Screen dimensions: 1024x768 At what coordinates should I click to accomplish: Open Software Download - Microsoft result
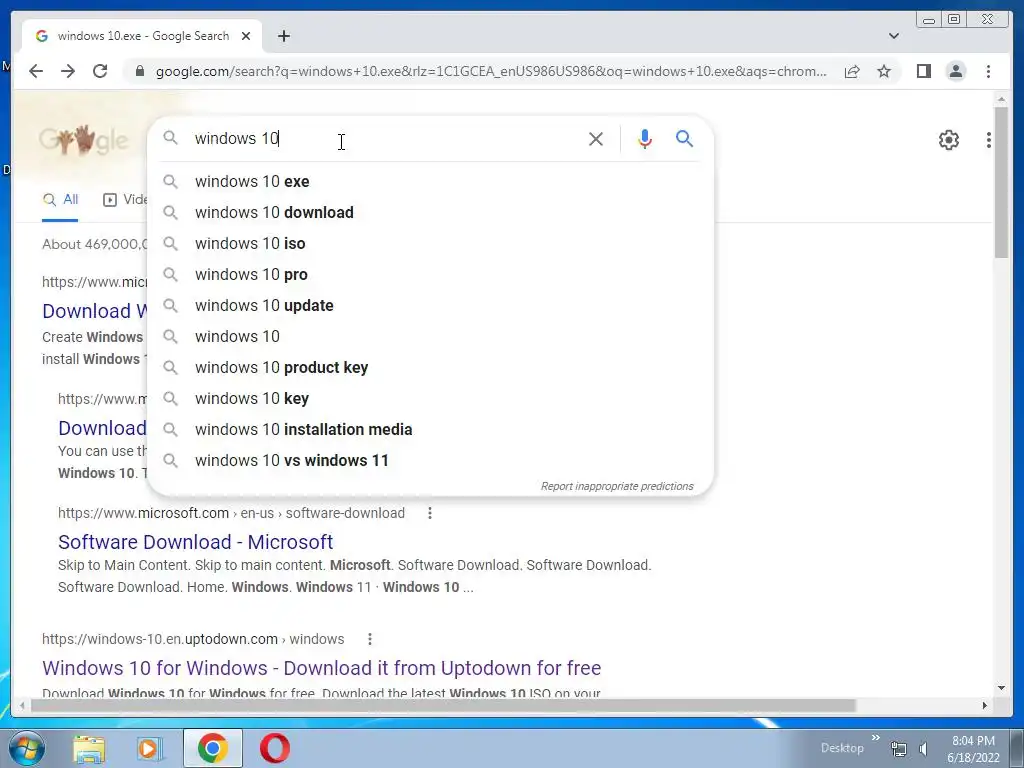195,542
